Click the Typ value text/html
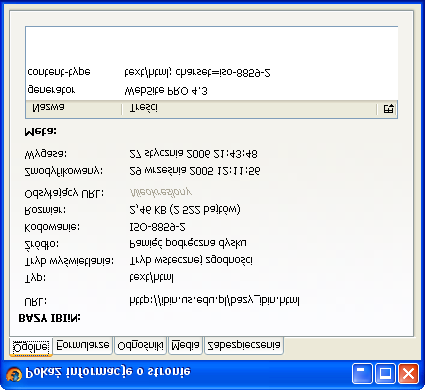The image size is (425, 390). click(x=151, y=277)
